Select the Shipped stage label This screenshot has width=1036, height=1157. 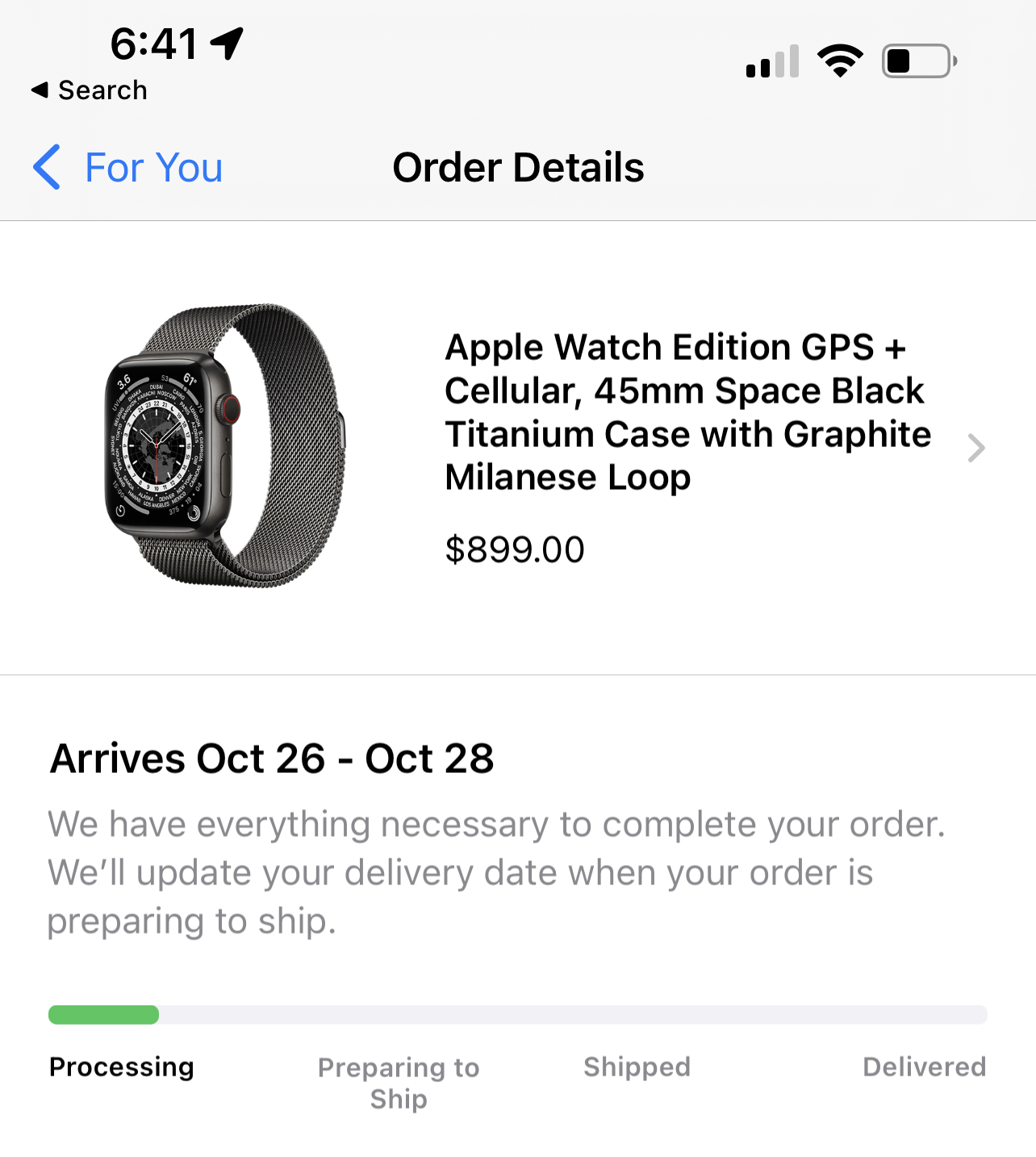(637, 1067)
